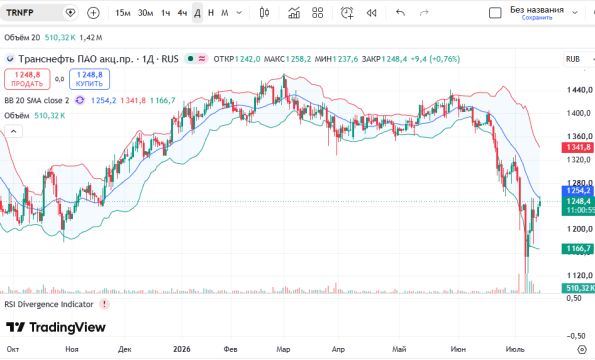
Task: Select the daily Д timeframe
Action: (197, 13)
